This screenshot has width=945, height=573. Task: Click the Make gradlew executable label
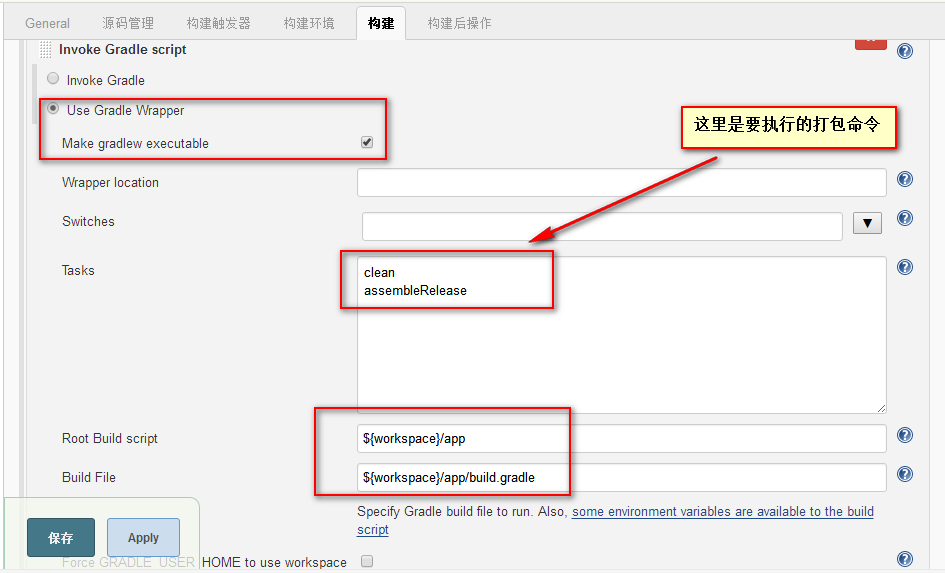click(135, 143)
